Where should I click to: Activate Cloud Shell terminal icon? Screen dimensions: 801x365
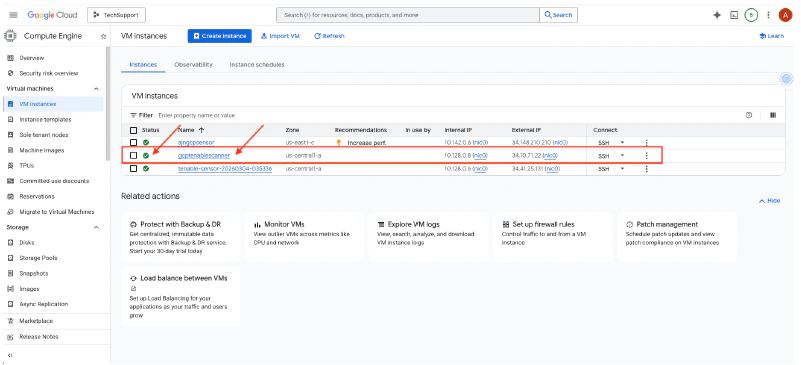pos(734,15)
